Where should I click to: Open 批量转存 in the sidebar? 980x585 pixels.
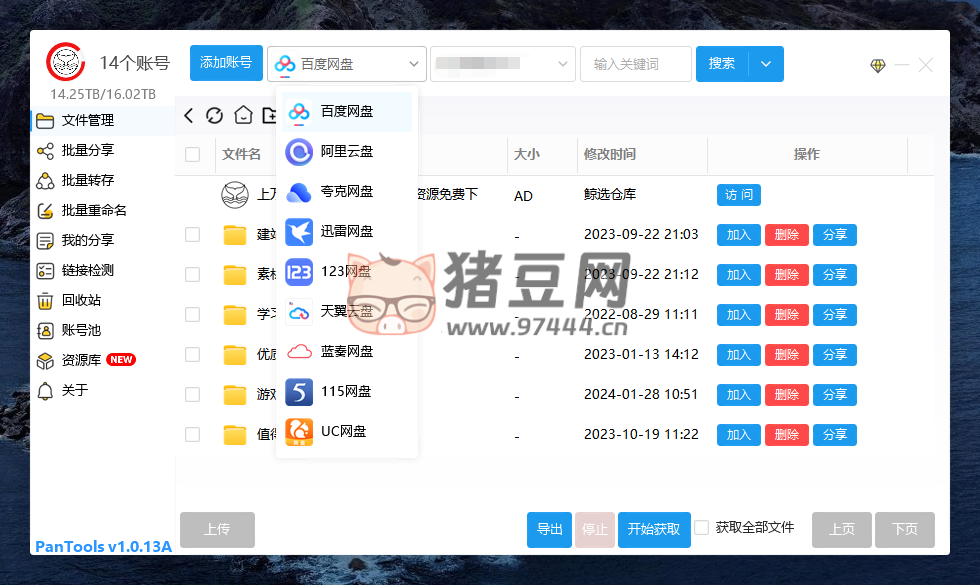[103, 181]
